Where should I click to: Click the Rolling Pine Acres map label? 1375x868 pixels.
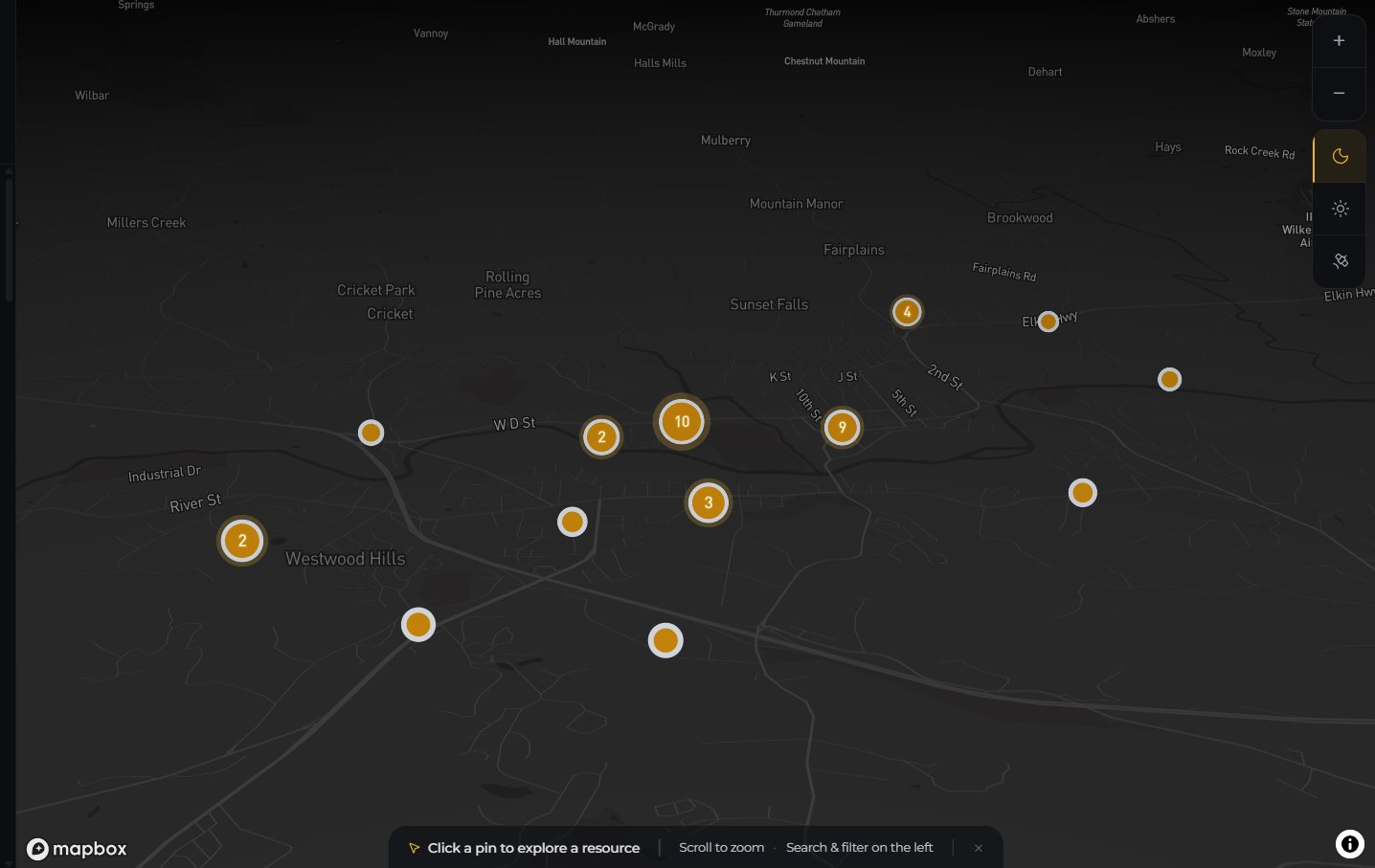[507, 285]
